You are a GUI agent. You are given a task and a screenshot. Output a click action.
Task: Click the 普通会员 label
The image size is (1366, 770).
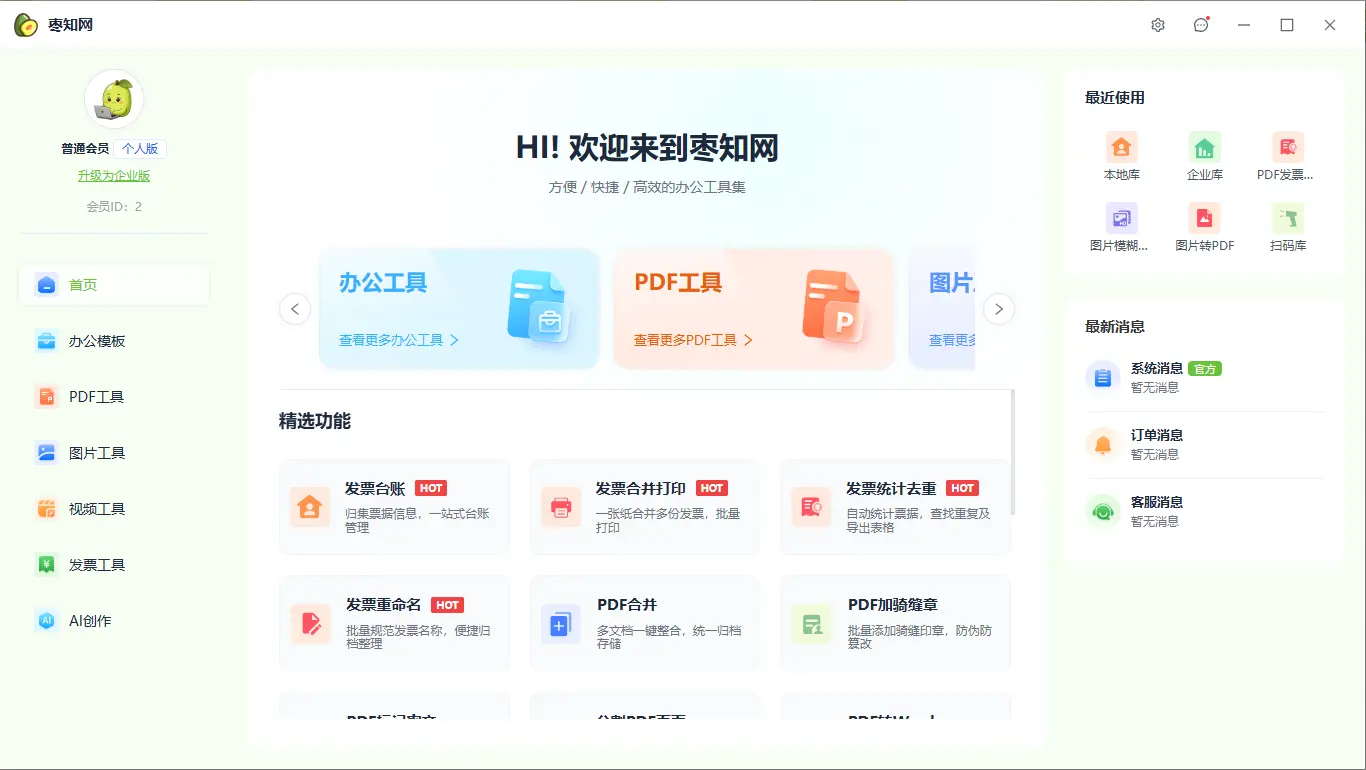click(85, 149)
